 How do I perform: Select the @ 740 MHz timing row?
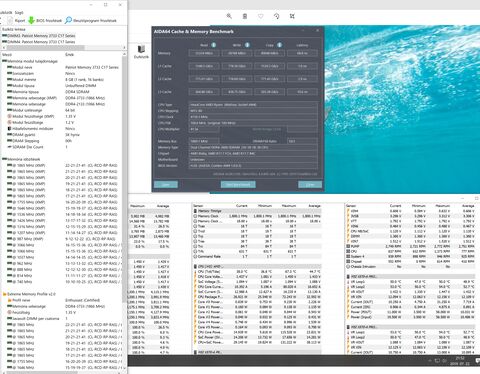point(63,282)
